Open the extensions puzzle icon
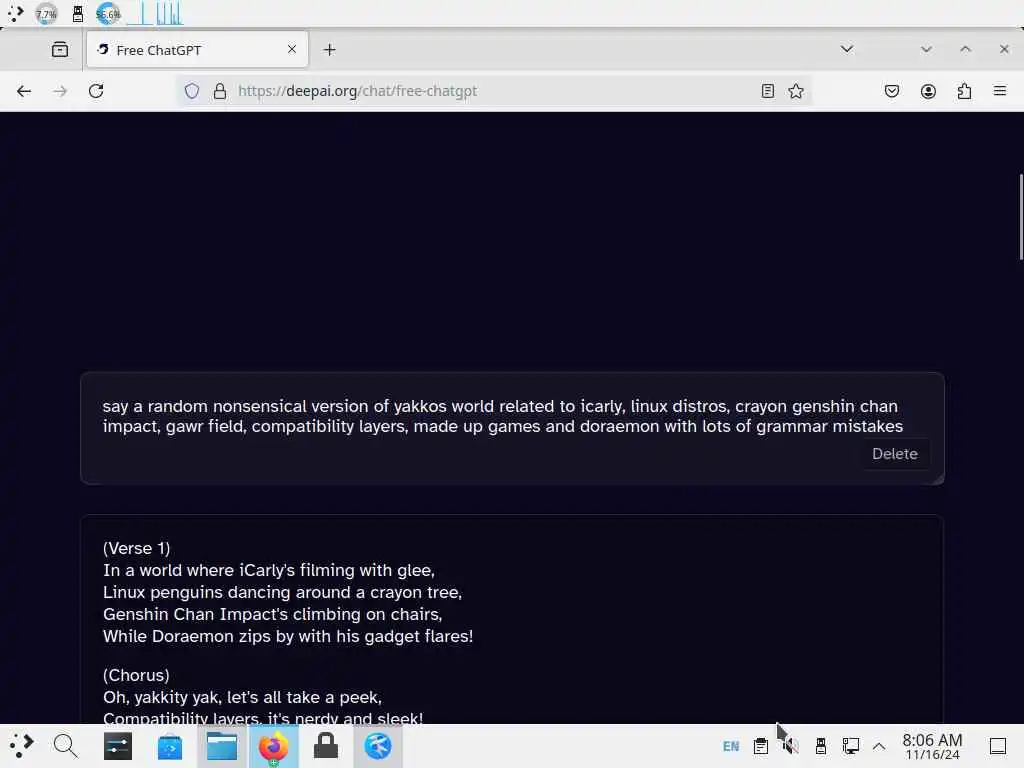Image resolution: width=1024 pixels, height=768 pixels. tap(964, 91)
